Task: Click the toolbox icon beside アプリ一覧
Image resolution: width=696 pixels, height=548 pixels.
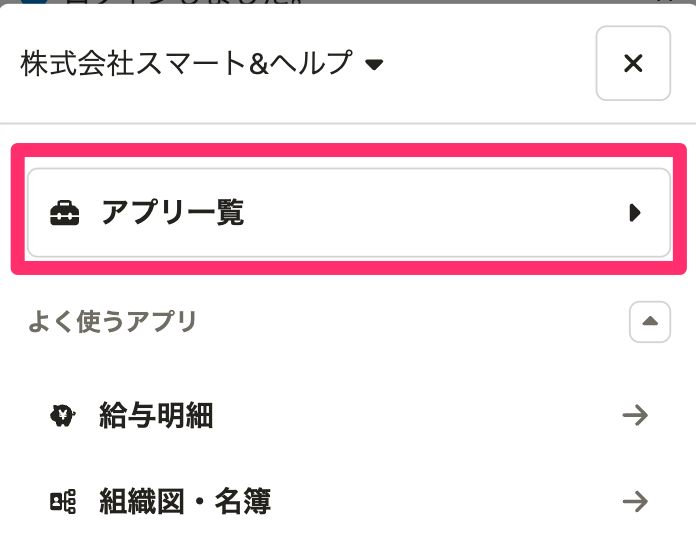Action: pos(65,213)
